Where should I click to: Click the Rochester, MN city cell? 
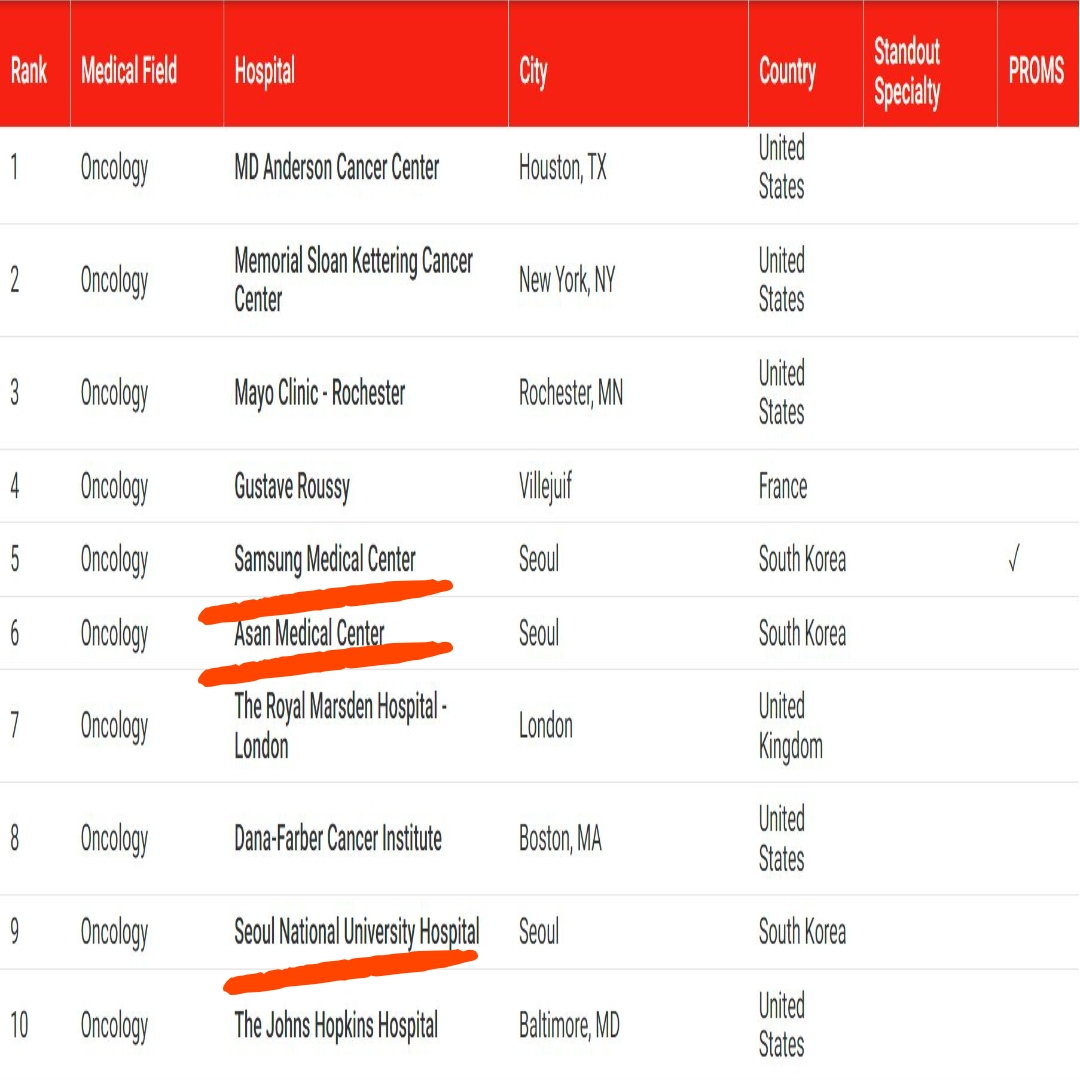[570, 394]
